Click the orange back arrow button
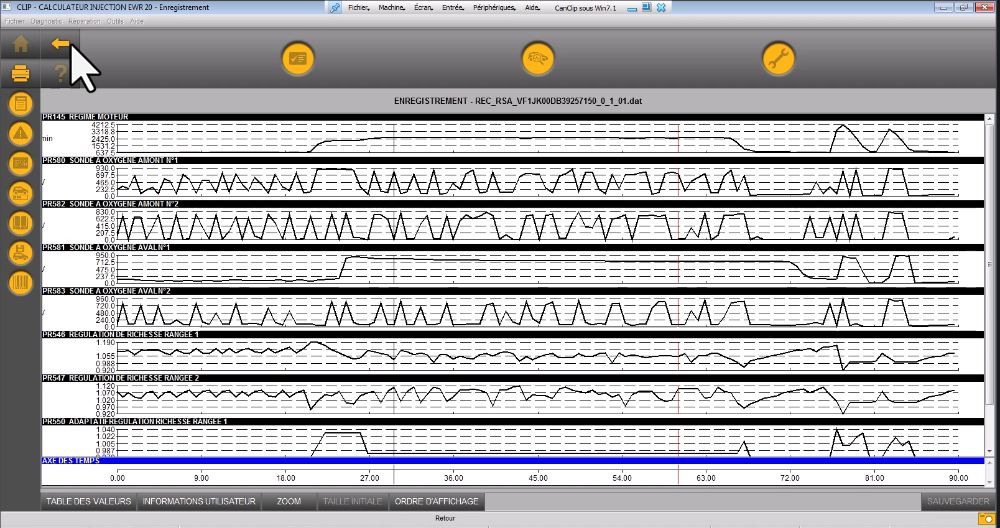1000x528 pixels. 60,43
